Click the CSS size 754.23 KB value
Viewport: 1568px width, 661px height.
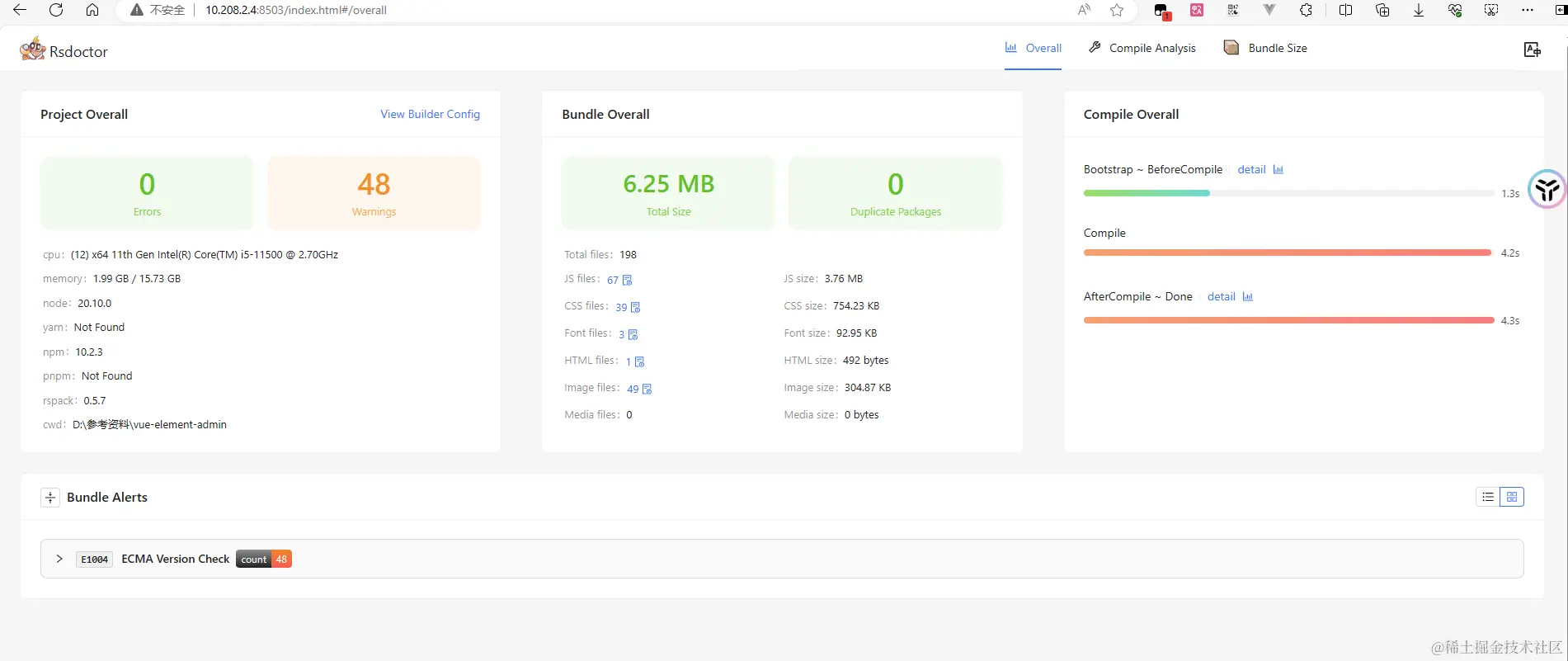point(856,305)
